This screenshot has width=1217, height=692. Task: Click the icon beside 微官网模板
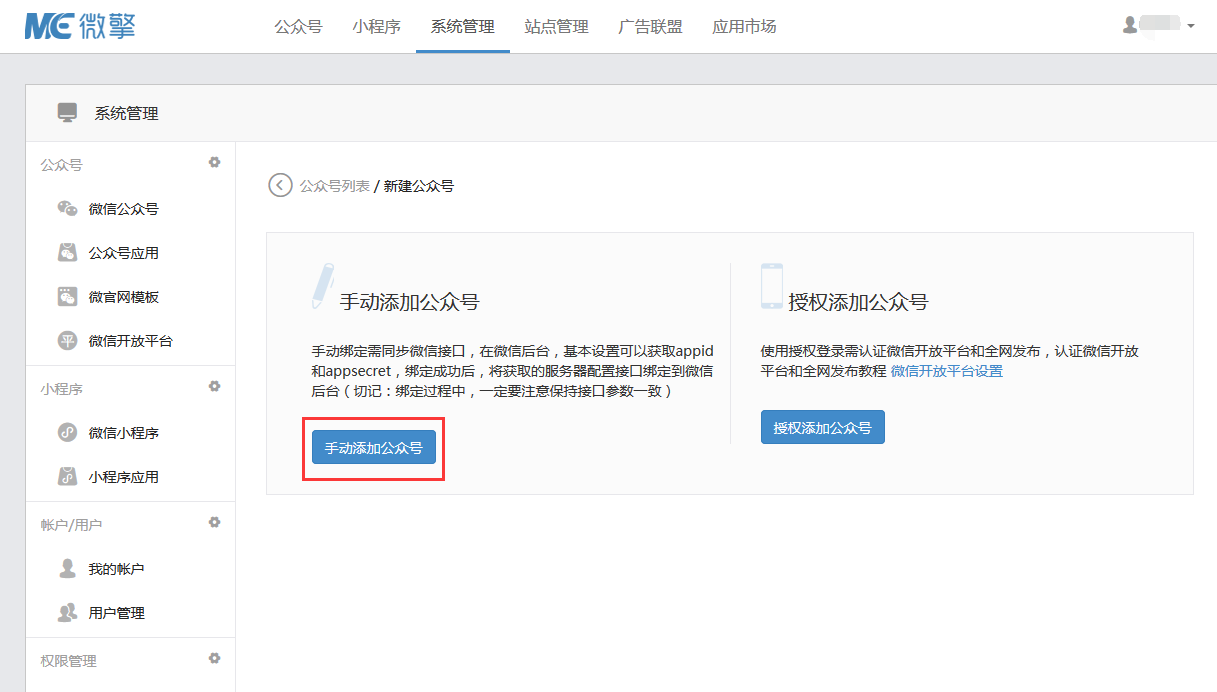(x=67, y=296)
